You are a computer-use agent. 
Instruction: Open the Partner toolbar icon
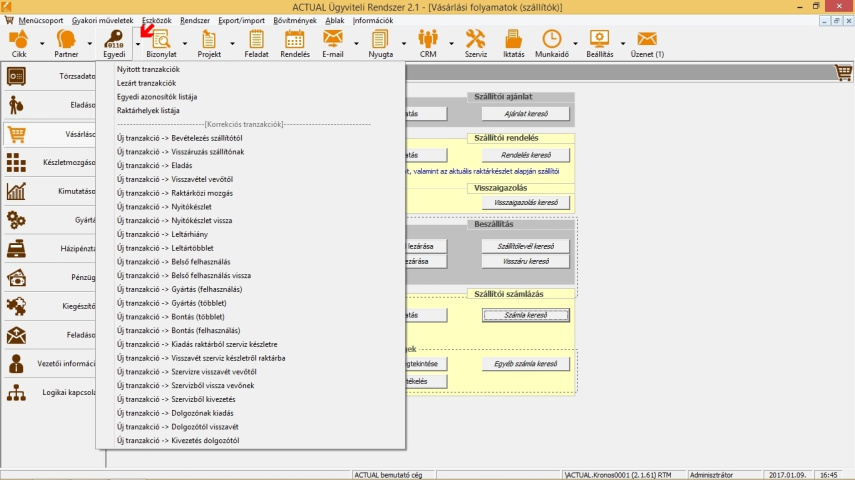point(66,41)
